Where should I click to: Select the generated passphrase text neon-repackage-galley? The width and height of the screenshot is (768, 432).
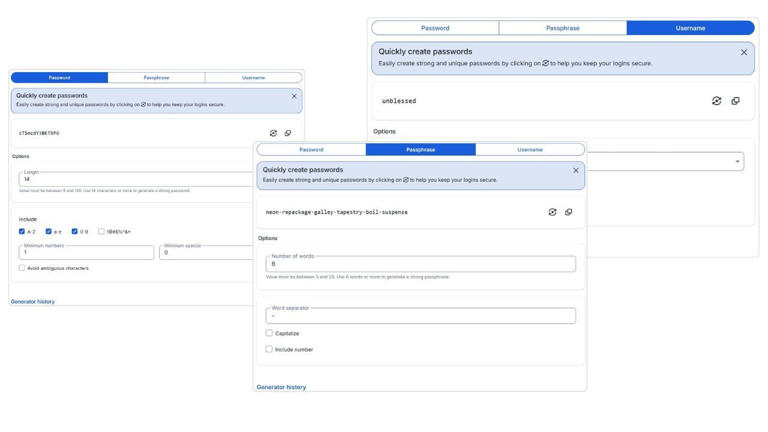click(336, 212)
